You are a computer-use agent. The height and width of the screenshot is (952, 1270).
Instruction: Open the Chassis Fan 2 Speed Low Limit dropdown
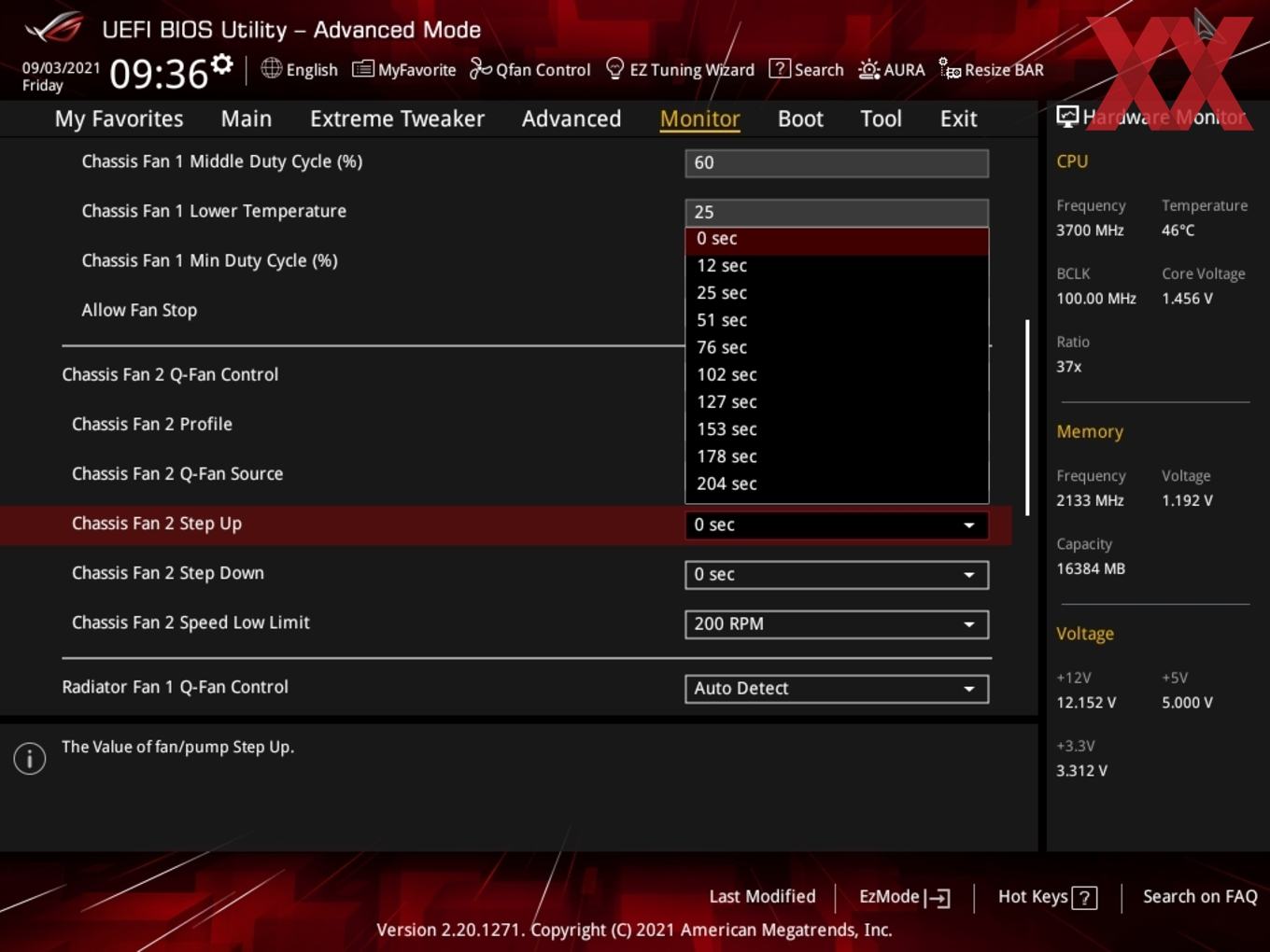(x=837, y=624)
